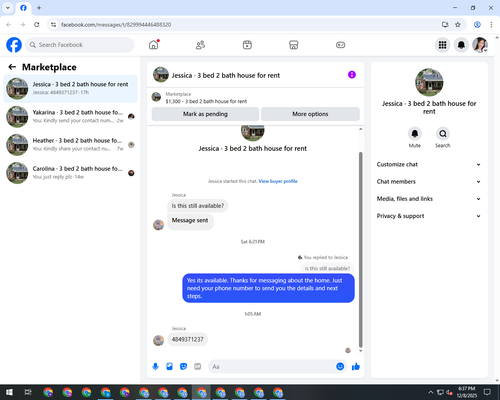This screenshot has width=500, height=400.
Task: Open the account profile picture menu
Action: coord(480,45)
